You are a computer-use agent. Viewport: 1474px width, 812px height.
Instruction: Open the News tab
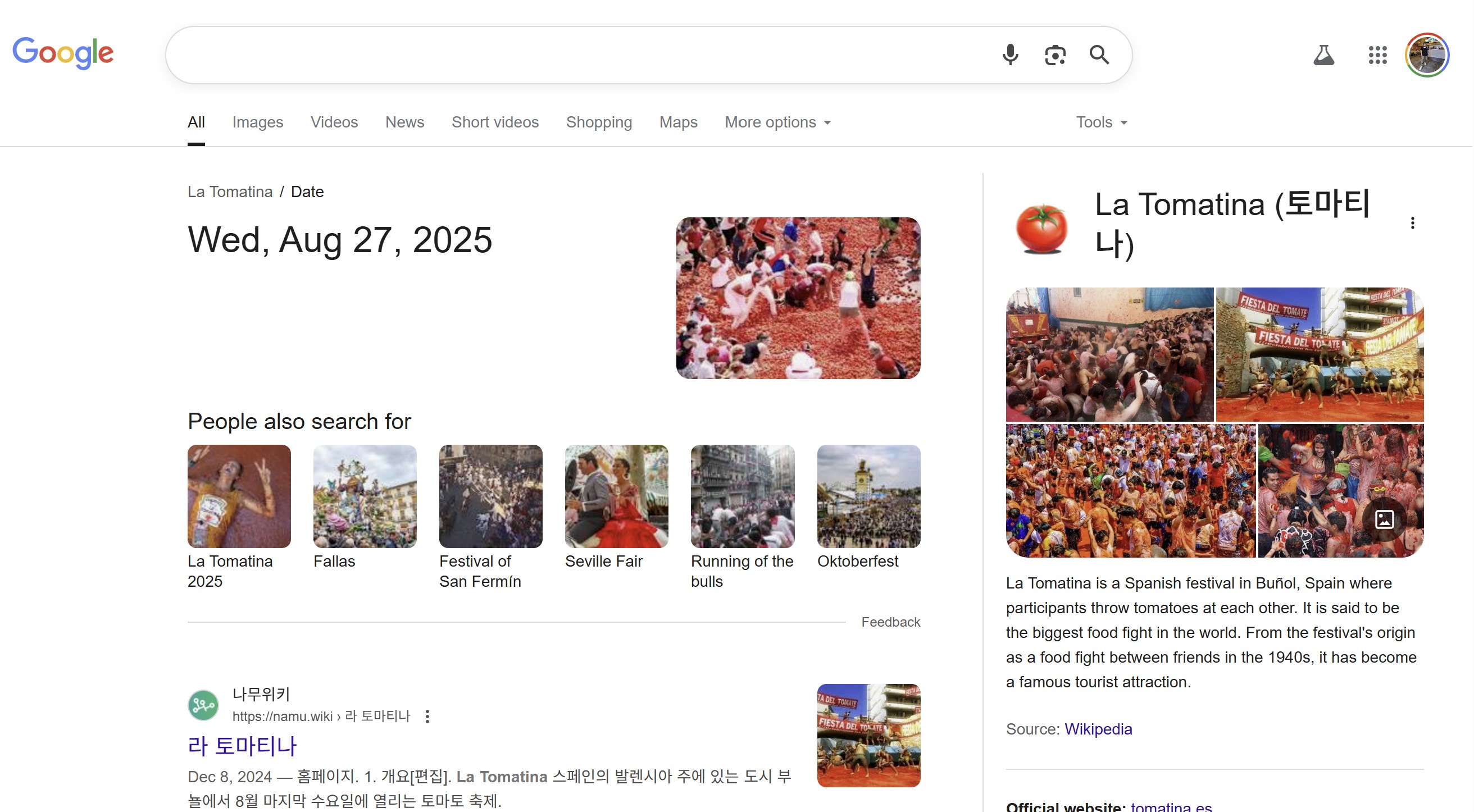click(405, 122)
